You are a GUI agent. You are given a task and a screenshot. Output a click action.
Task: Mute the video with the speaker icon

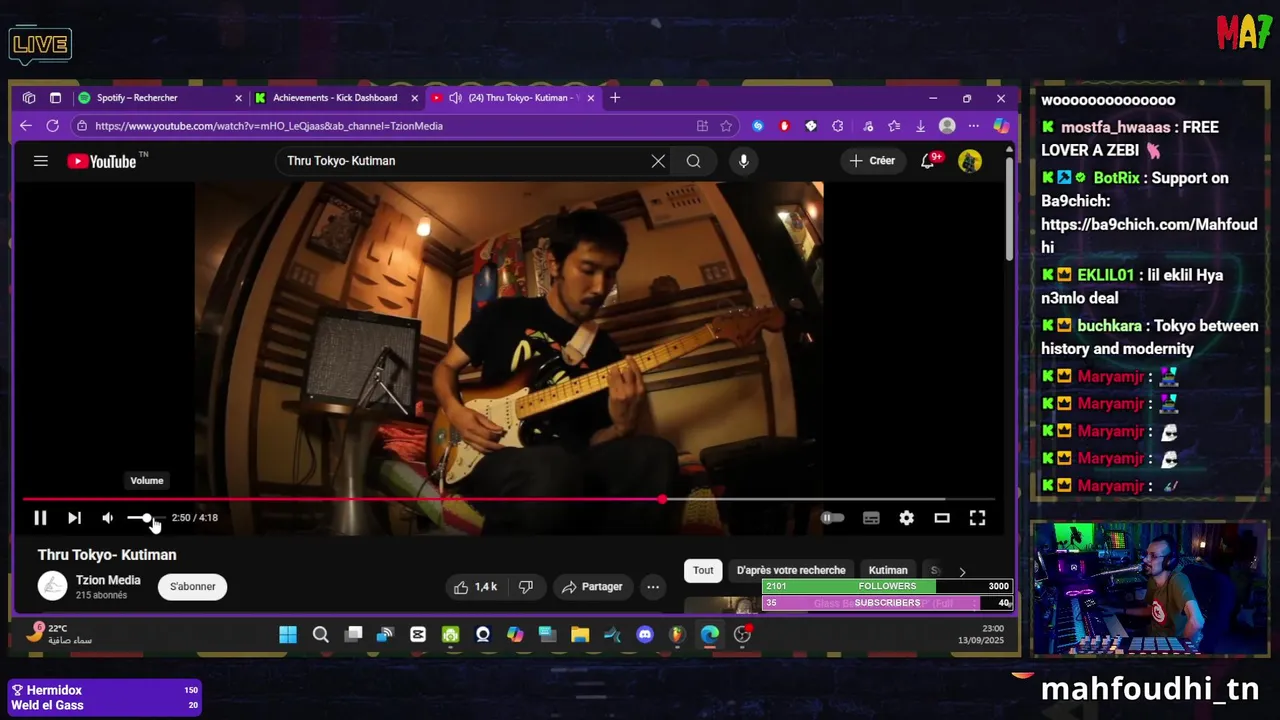(x=108, y=518)
